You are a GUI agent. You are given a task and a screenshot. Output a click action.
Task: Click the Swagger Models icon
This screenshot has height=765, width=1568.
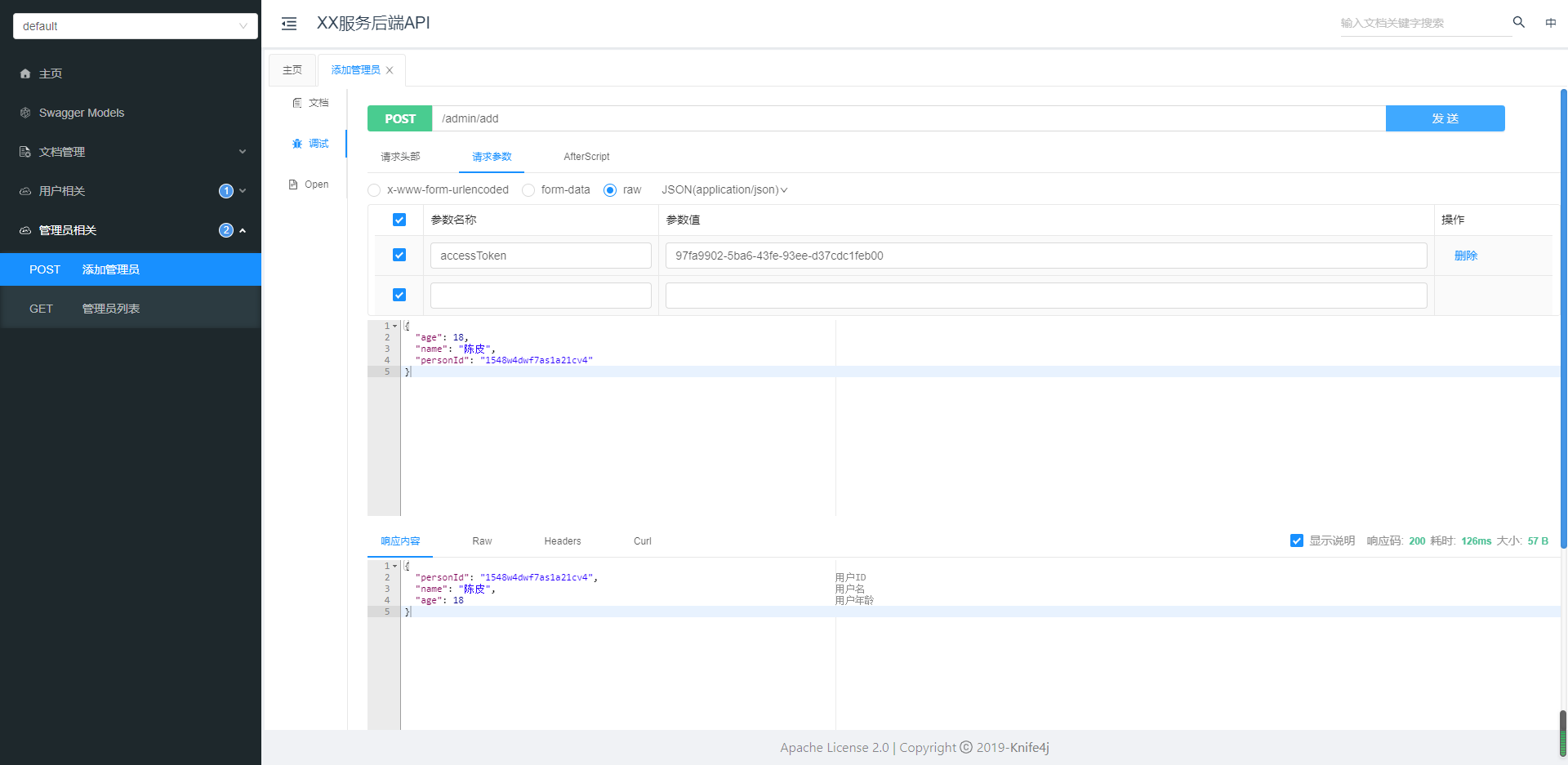pyautogui.click(x=25, y=113)
